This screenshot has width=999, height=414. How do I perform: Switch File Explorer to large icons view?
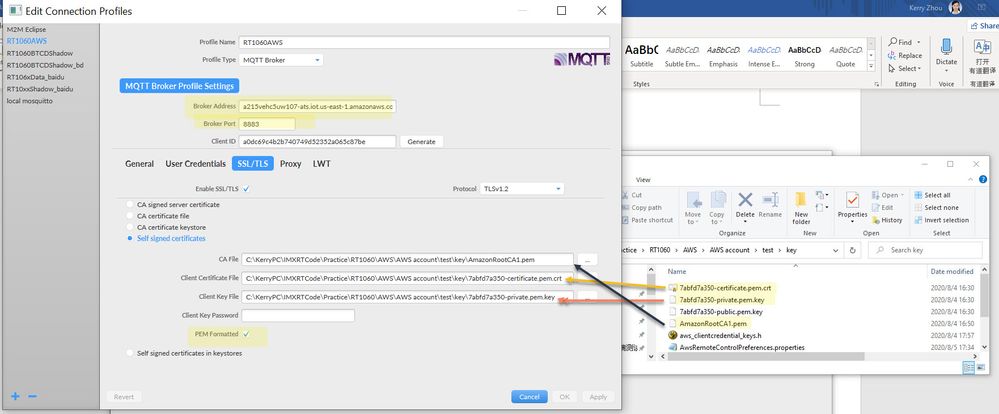(980, 368)
